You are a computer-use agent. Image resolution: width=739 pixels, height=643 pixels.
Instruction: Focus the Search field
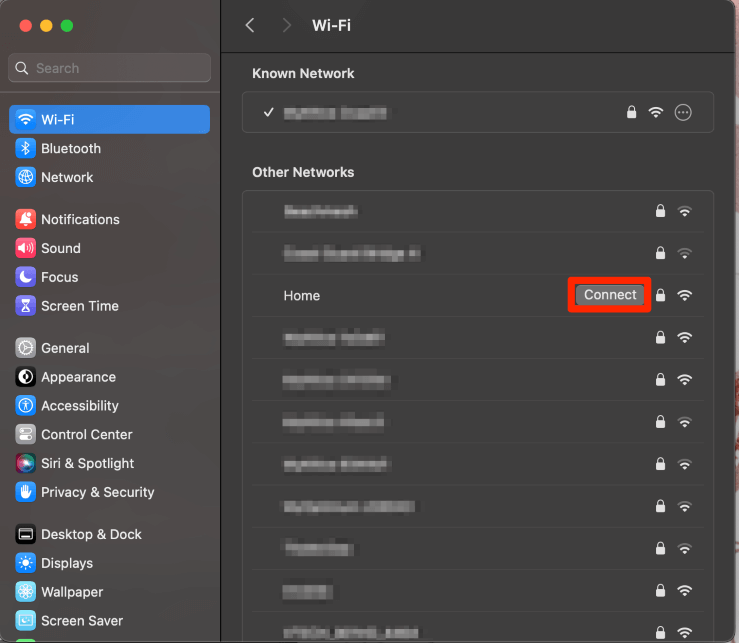(x=109, y=68)
